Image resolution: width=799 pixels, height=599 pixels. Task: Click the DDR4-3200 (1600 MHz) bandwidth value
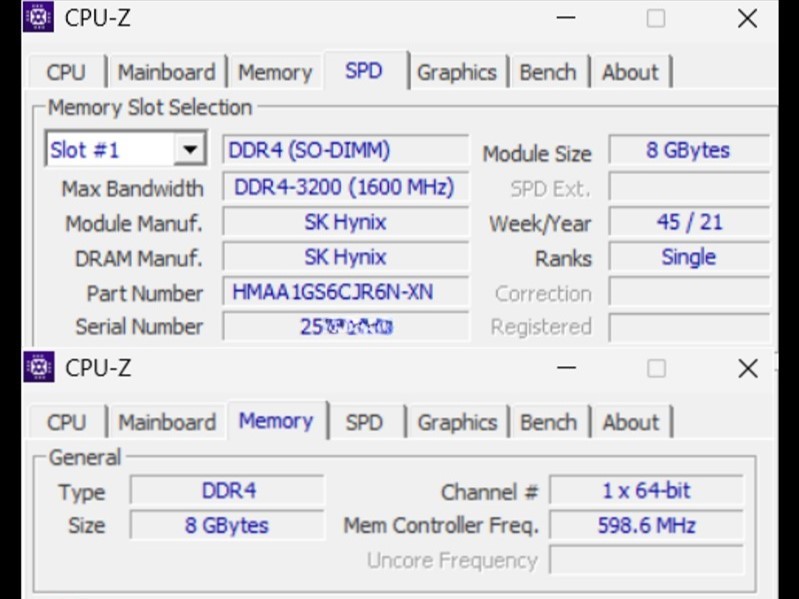tap(345, 187)
